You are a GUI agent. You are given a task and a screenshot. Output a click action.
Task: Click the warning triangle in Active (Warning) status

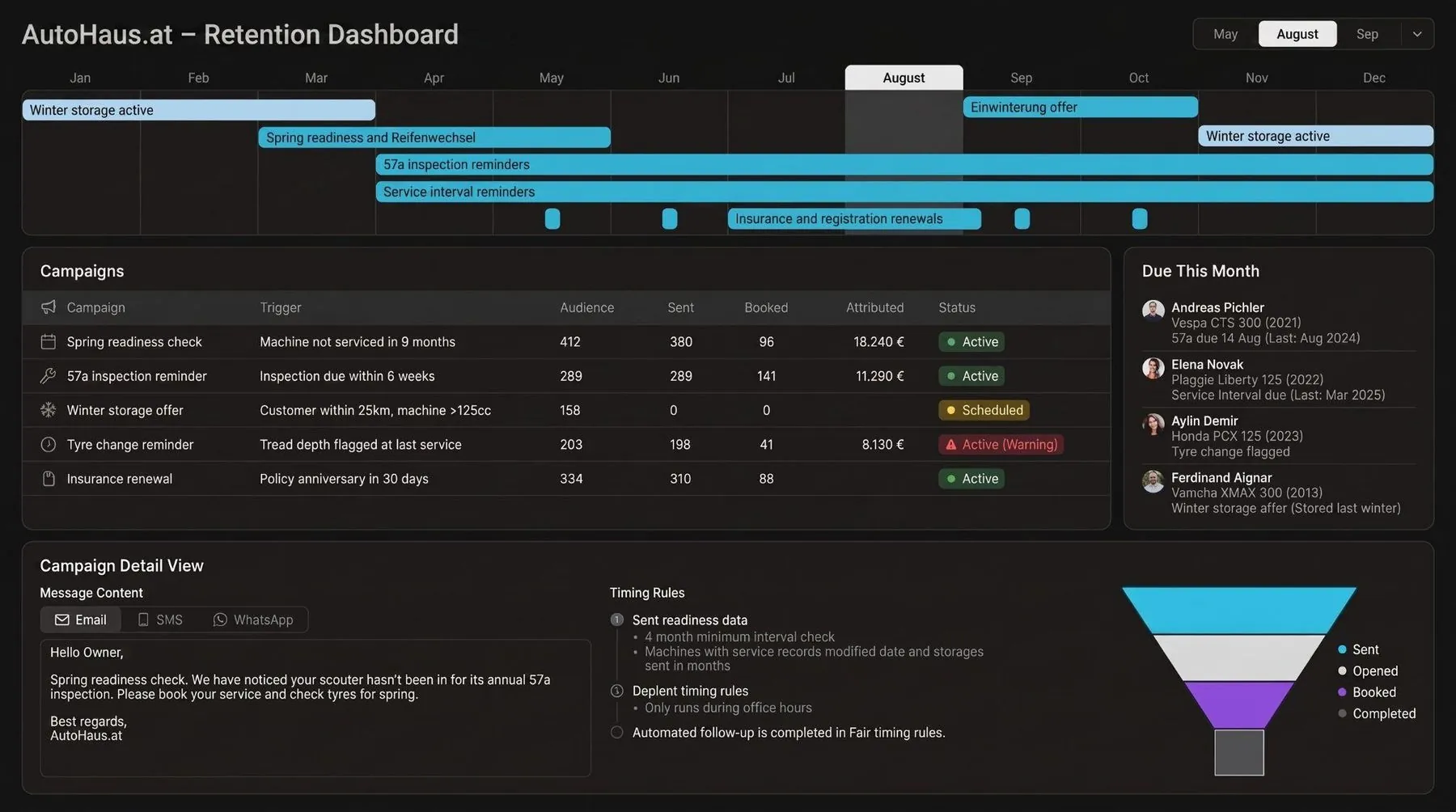[951, 445]
